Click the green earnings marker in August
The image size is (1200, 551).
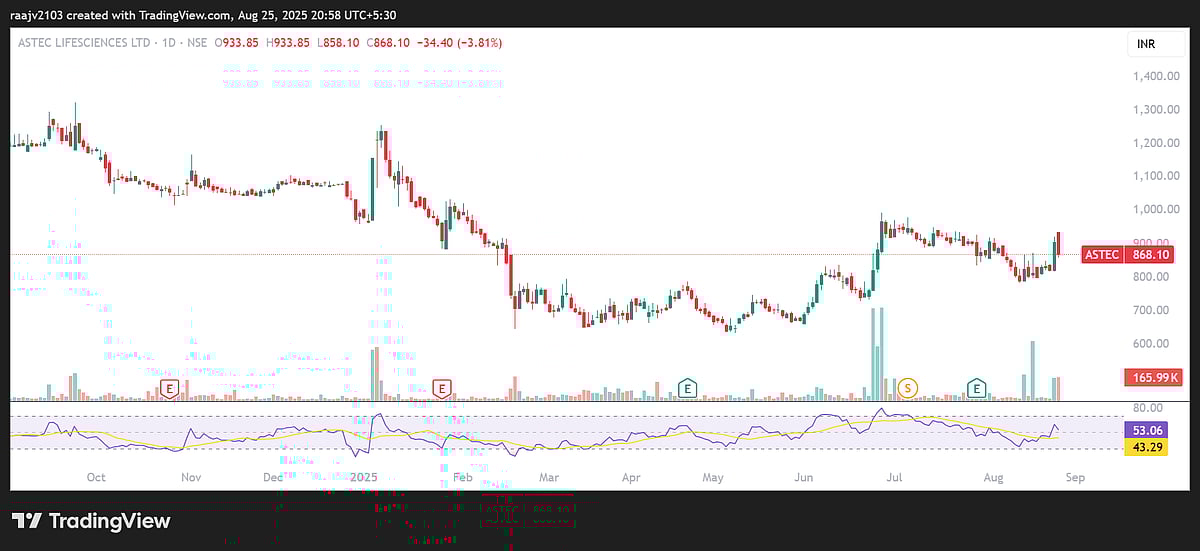[x=976, y=387]
